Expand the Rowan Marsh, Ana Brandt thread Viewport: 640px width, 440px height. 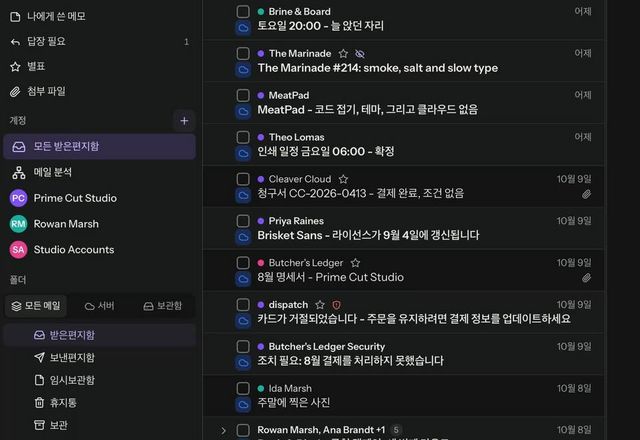pos(223,431)
